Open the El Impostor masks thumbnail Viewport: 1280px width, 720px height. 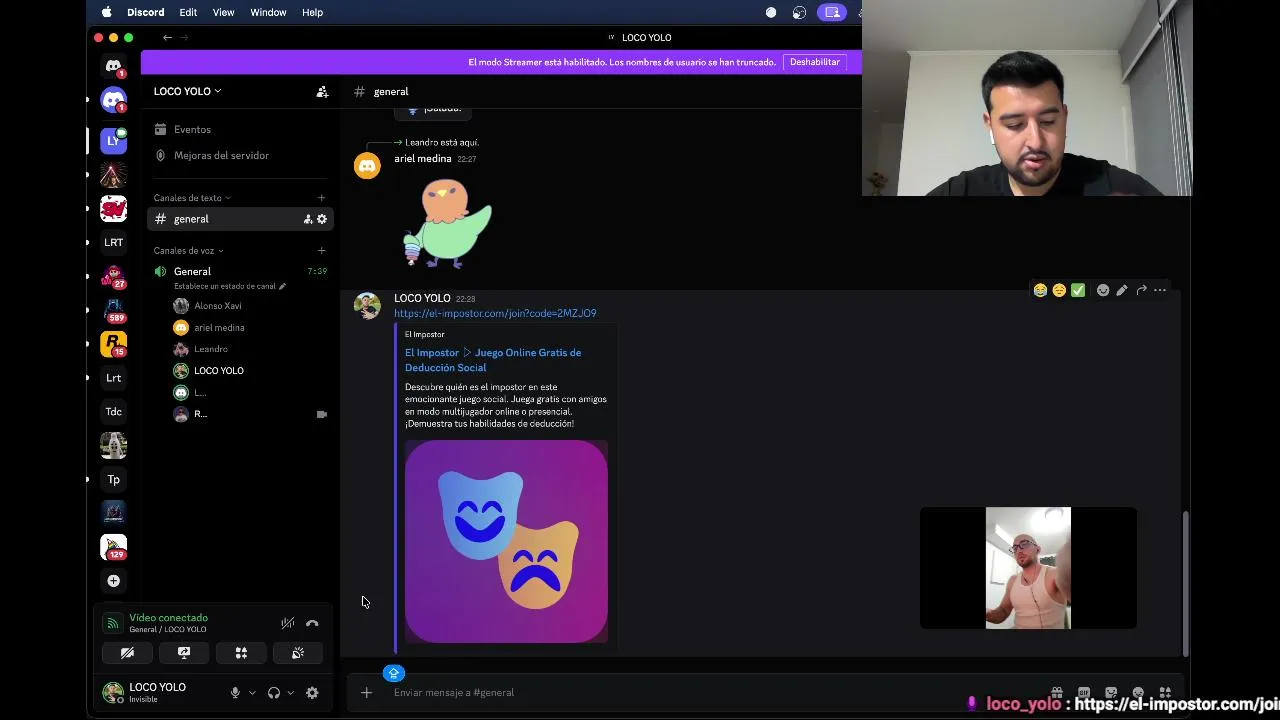click(x=506, y=541)
